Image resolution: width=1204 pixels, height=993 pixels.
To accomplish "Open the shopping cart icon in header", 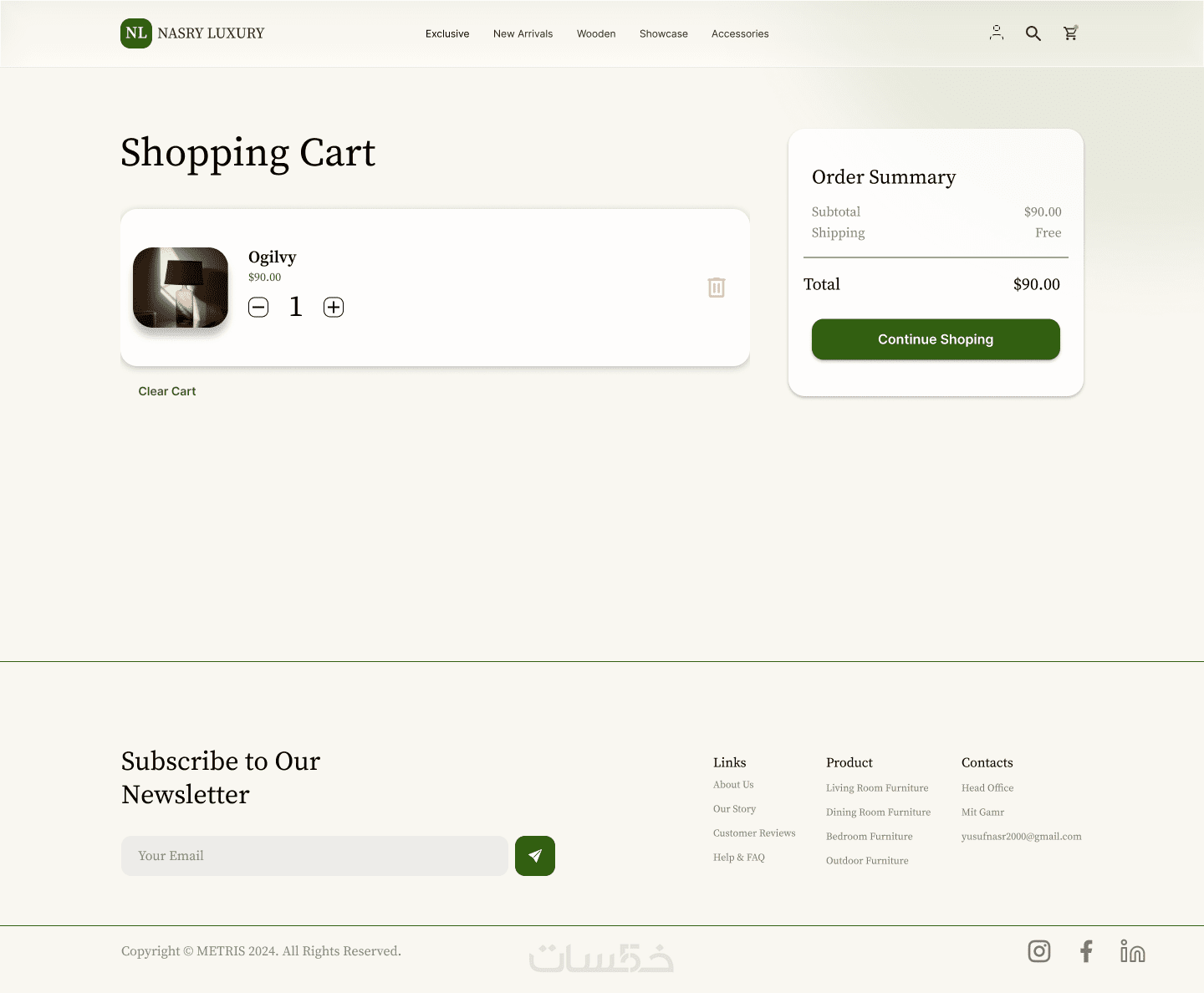I will pyautogui.click(x=1070, y=33).
